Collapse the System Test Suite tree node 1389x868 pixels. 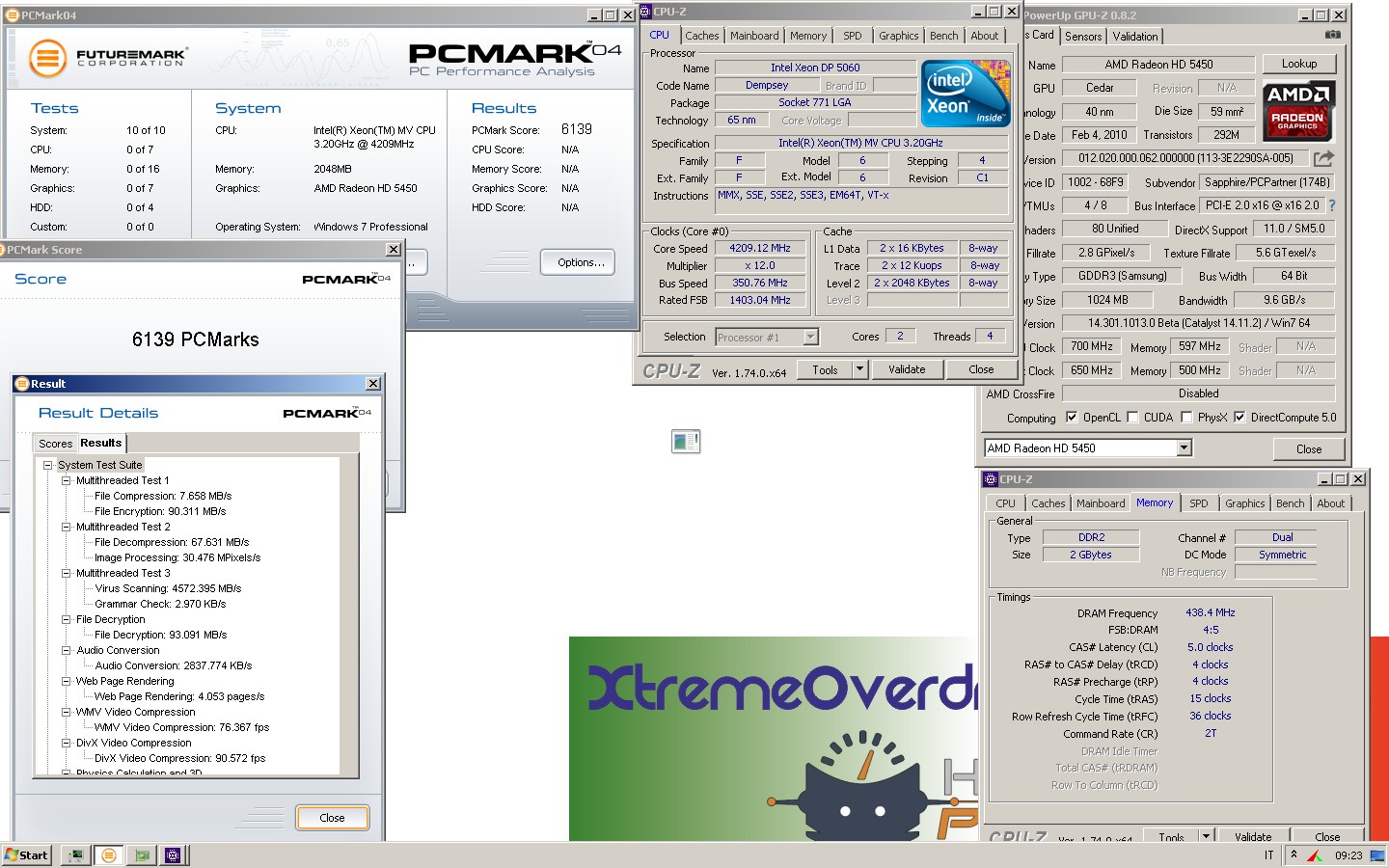(x=47, y=465)
